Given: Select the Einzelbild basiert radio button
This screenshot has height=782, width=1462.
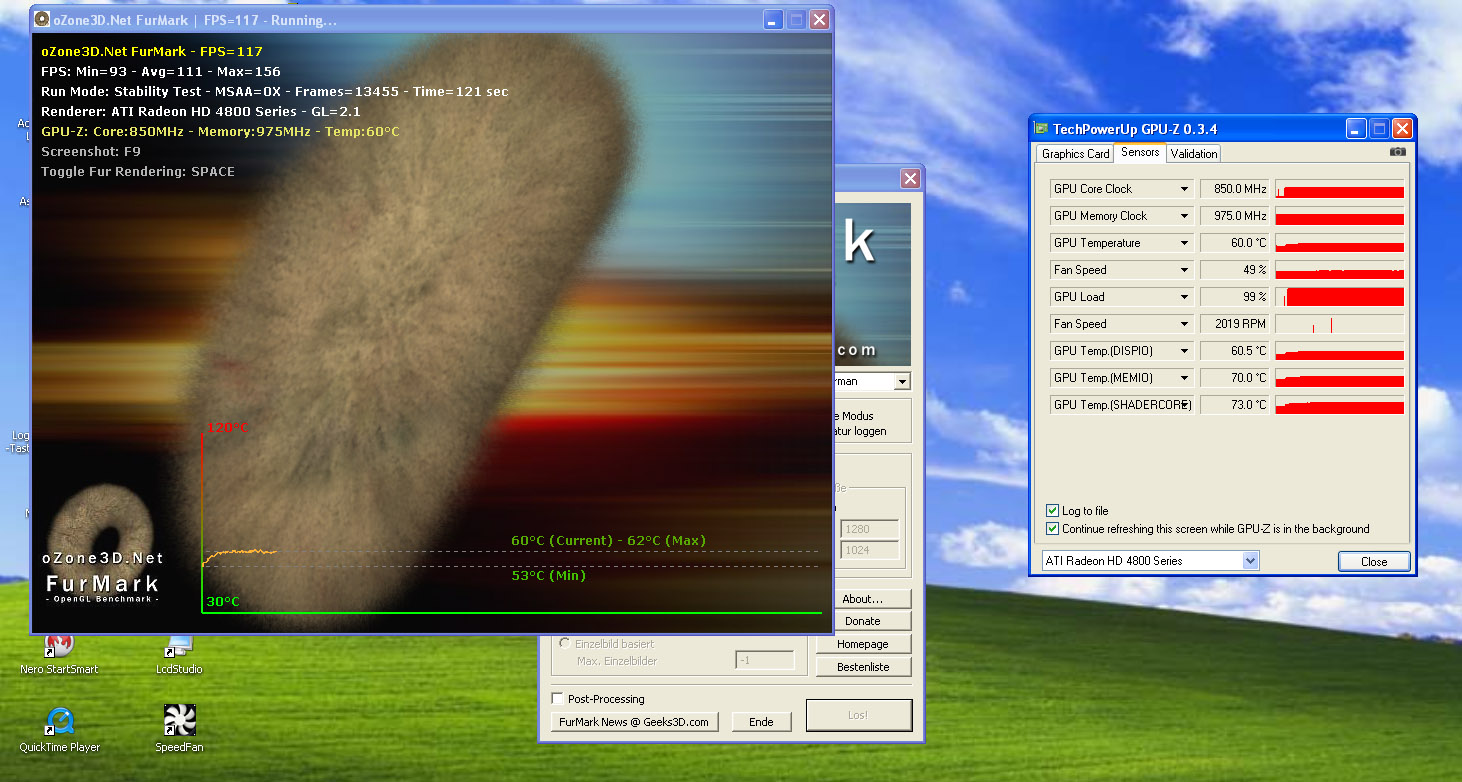Looking at the screenshot, I should point(566,644).
